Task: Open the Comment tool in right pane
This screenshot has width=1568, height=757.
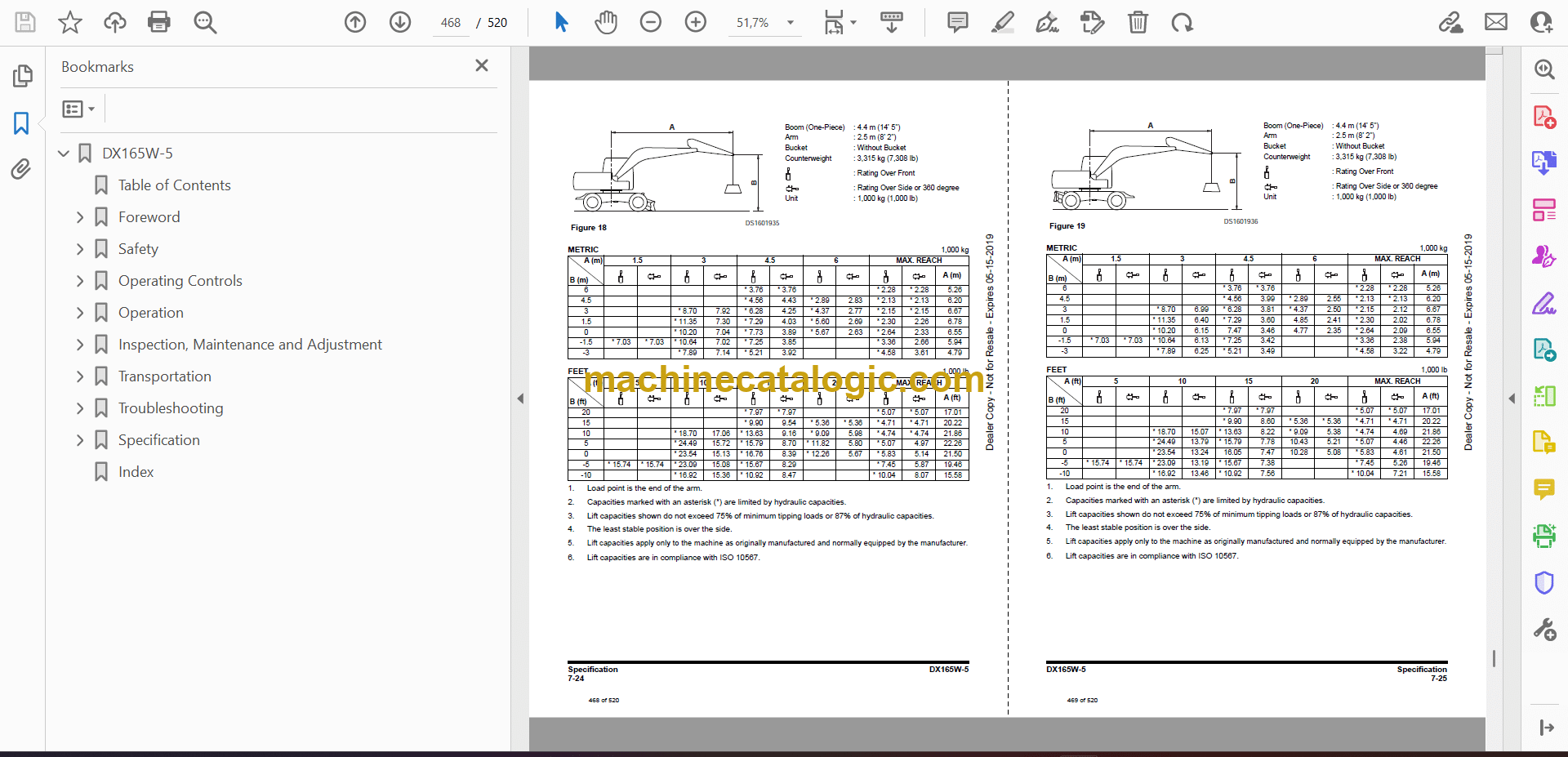Action: 1543,489
